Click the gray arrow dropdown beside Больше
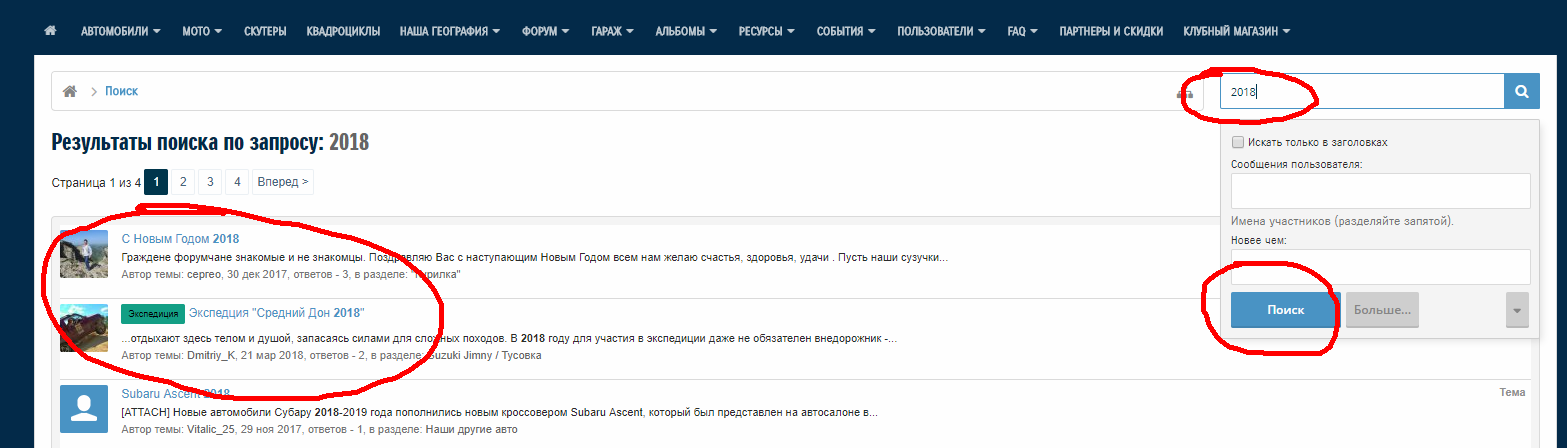The image size is (1567, 448). point(1517,311)
